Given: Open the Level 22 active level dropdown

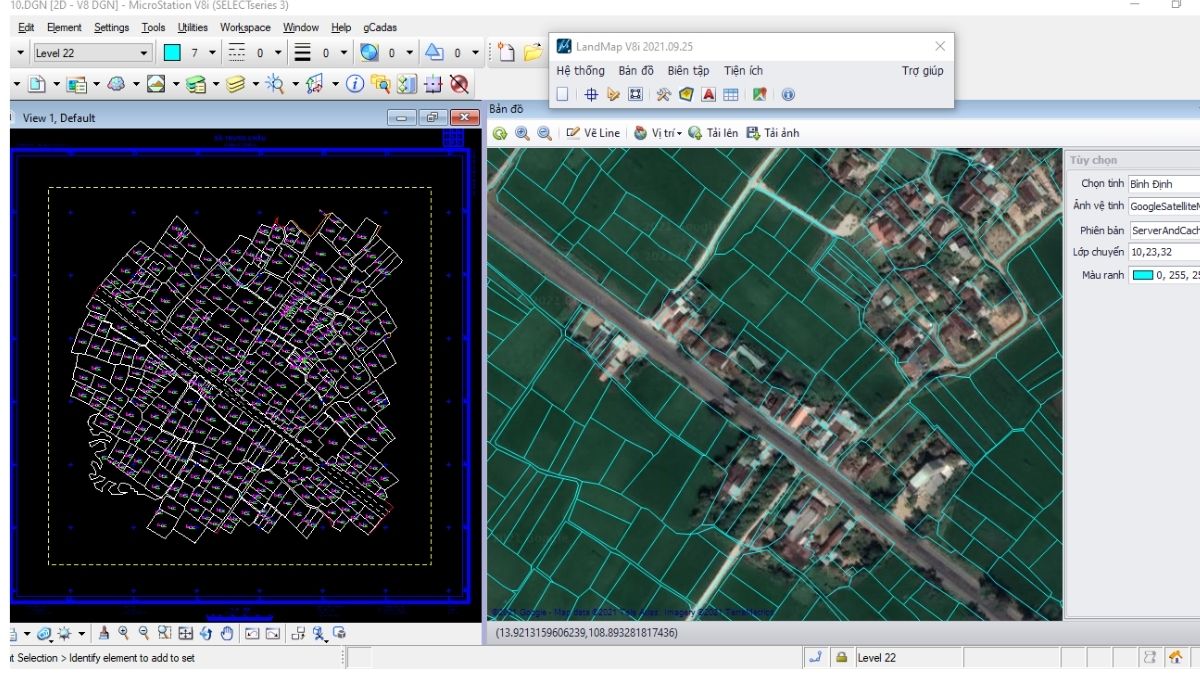Looking at the screenshot, I should coord(92,52).
